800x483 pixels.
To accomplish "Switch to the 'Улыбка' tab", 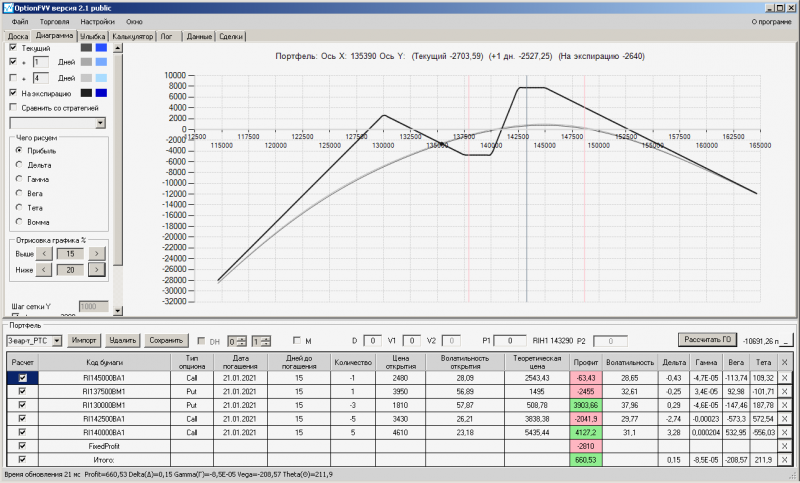I will click(x=92, y=36).
